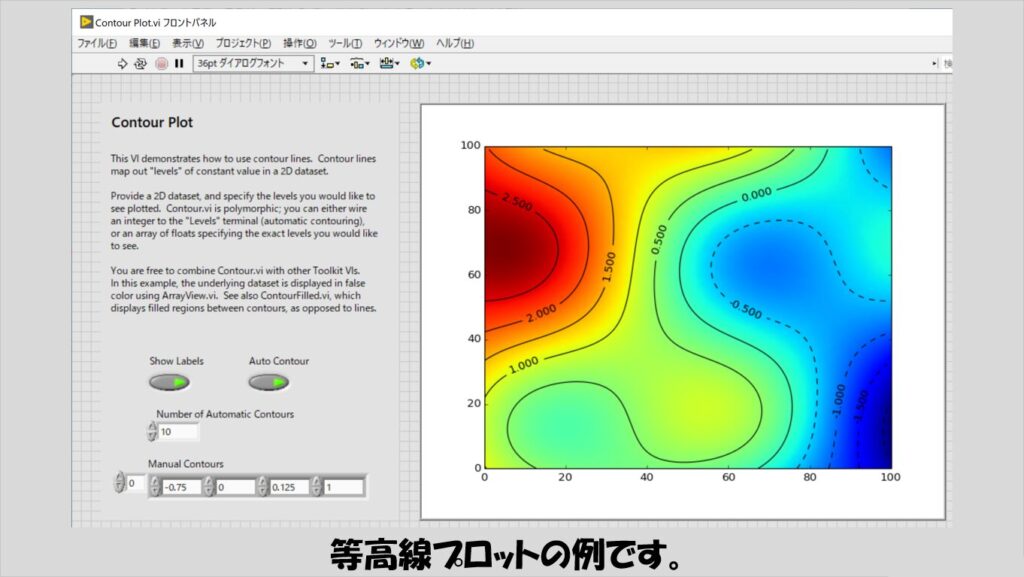Screen dimensions: 1024x577
Task: Start Run Continuously from the toolbar
Action: tap(141, 63)
